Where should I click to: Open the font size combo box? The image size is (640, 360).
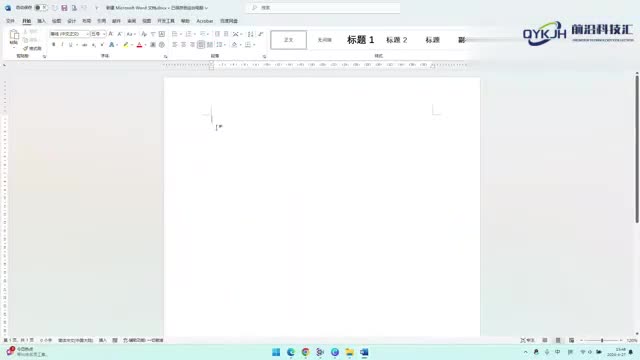point(98,34)
